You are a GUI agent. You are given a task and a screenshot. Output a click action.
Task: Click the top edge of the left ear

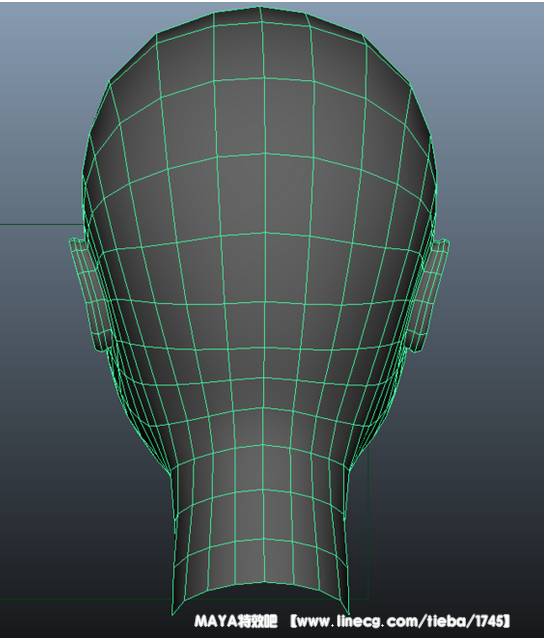point(78,241)
